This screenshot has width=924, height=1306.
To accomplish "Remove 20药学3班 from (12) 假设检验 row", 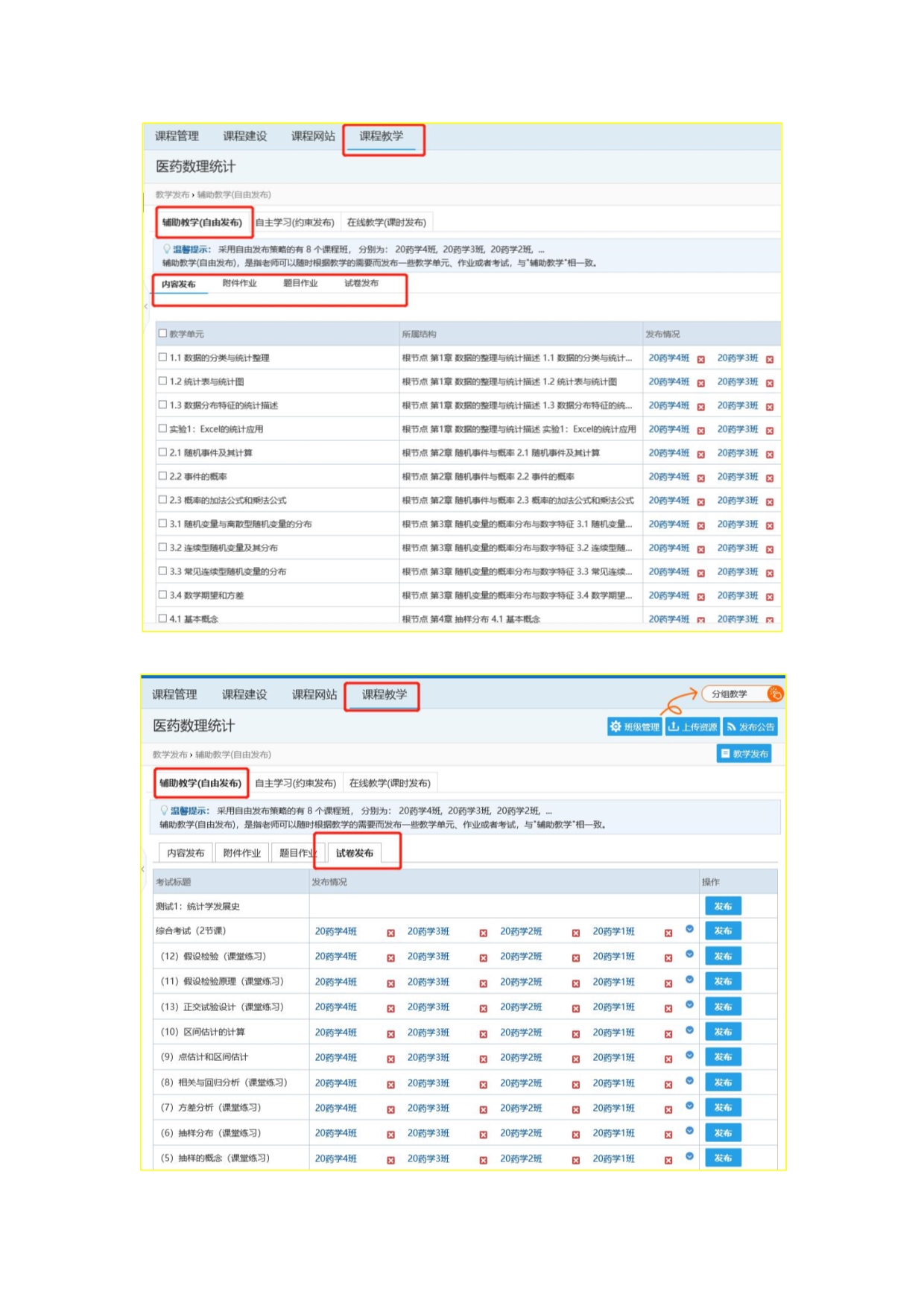I will (x=483, y=959).
